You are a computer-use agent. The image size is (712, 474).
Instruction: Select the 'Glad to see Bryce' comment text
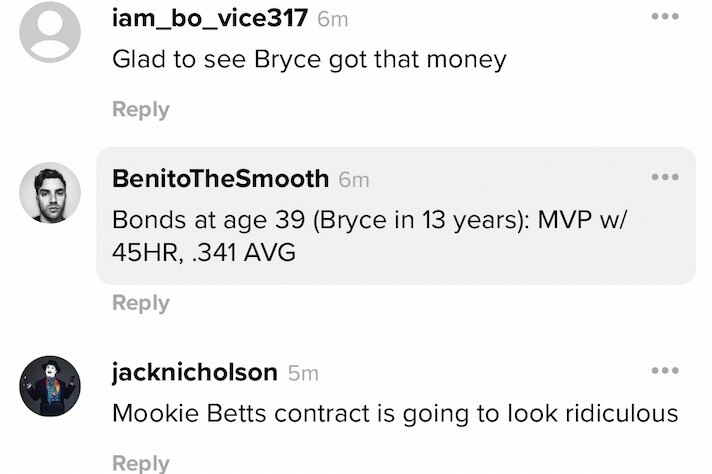[x=309, y=59]
